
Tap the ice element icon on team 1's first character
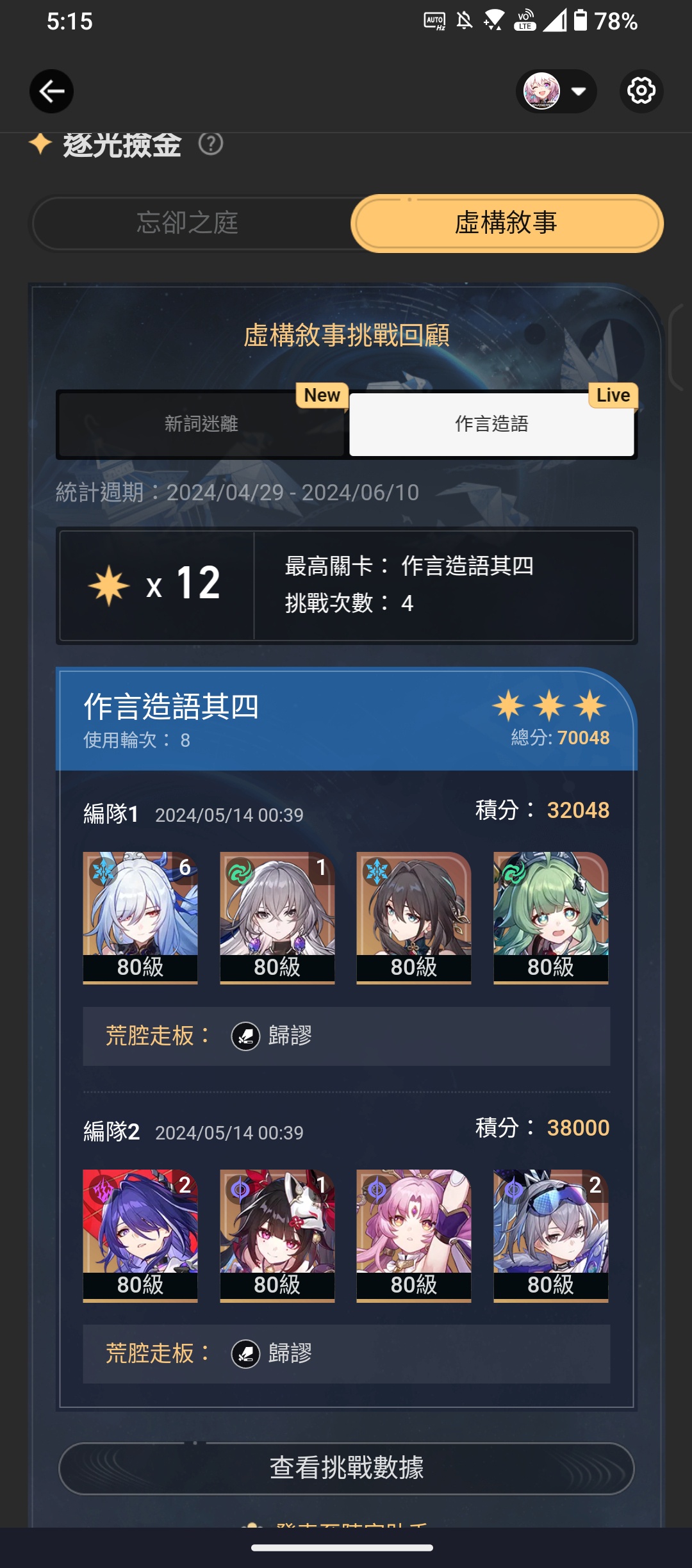tap(103, 871)
